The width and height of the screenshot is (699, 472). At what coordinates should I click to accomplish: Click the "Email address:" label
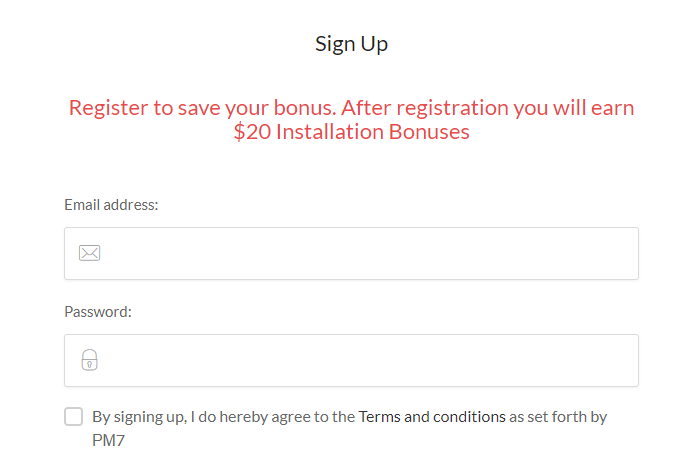coord(111,205)
